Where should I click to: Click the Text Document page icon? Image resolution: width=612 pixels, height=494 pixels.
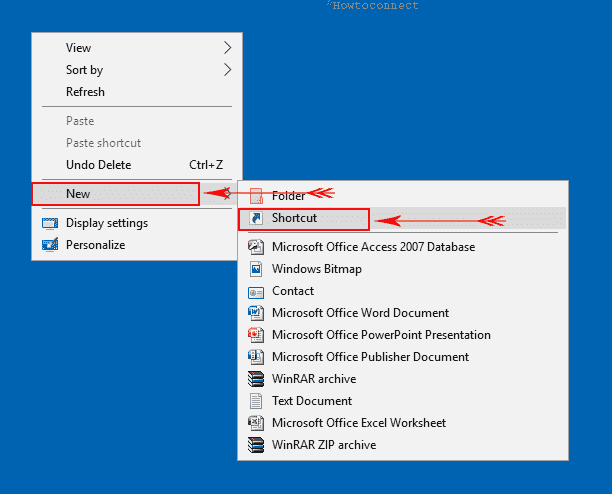point(256,401)
